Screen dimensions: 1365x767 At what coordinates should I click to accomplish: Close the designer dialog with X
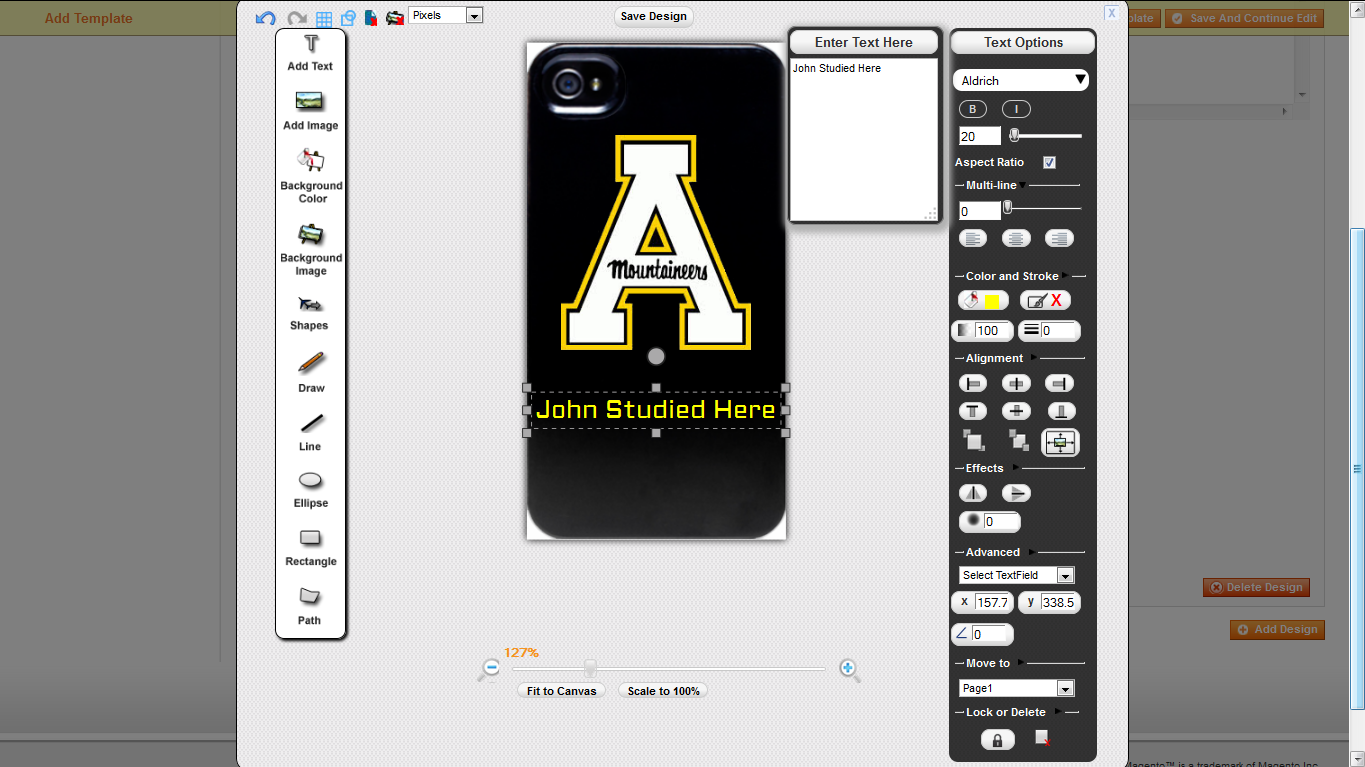(1111, 13)
